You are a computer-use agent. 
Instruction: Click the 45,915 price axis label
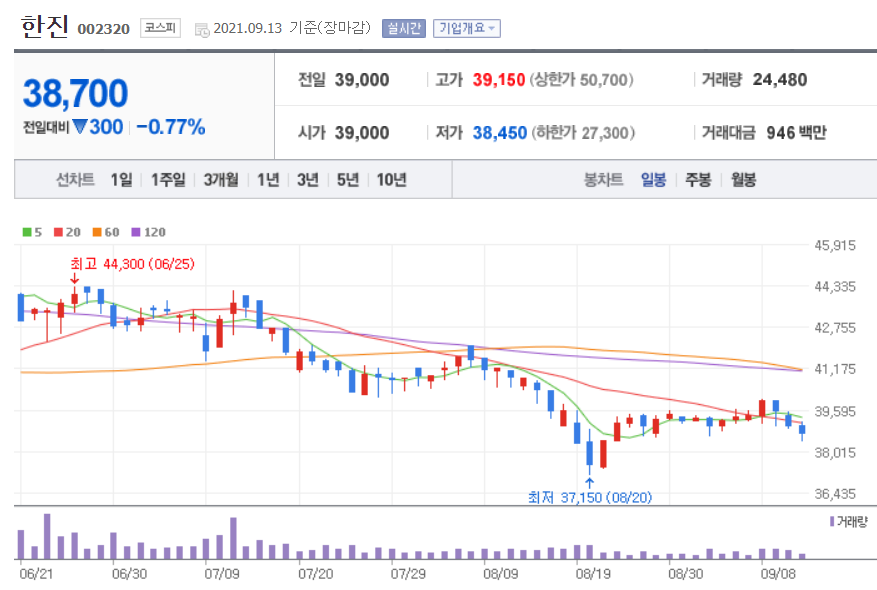click(835, 245)
